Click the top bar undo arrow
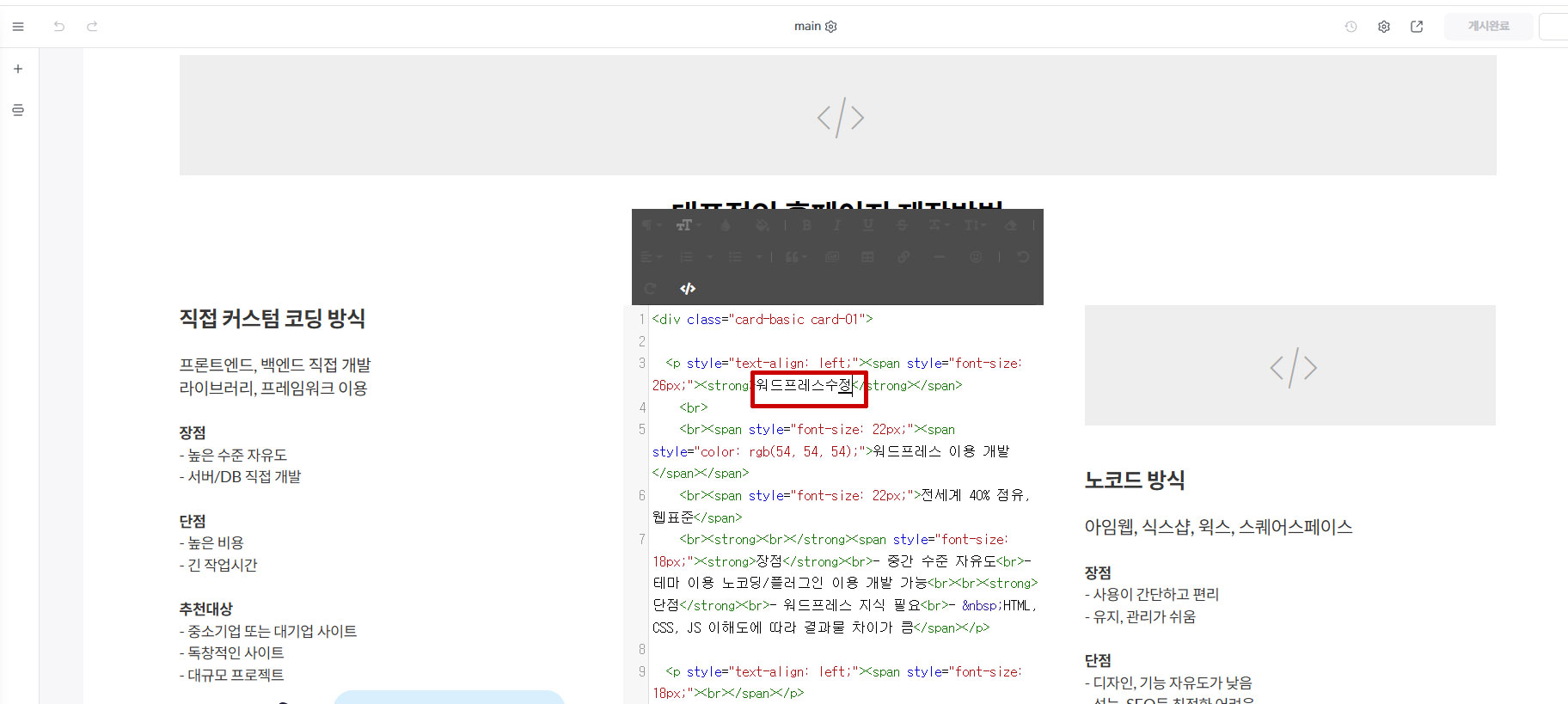Screen dimensions: 1568x704 click(x=59, y=27)
